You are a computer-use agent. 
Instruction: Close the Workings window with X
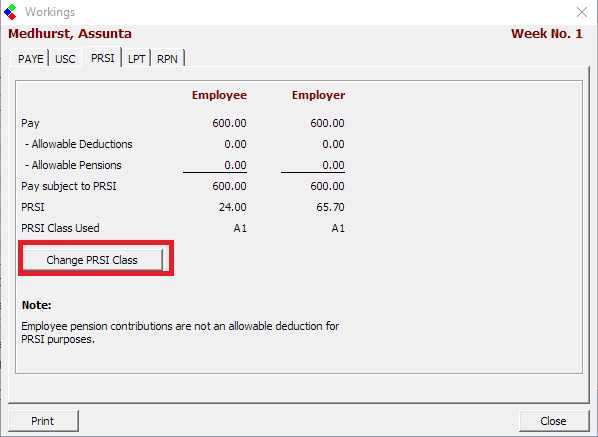tap(582, 12)
